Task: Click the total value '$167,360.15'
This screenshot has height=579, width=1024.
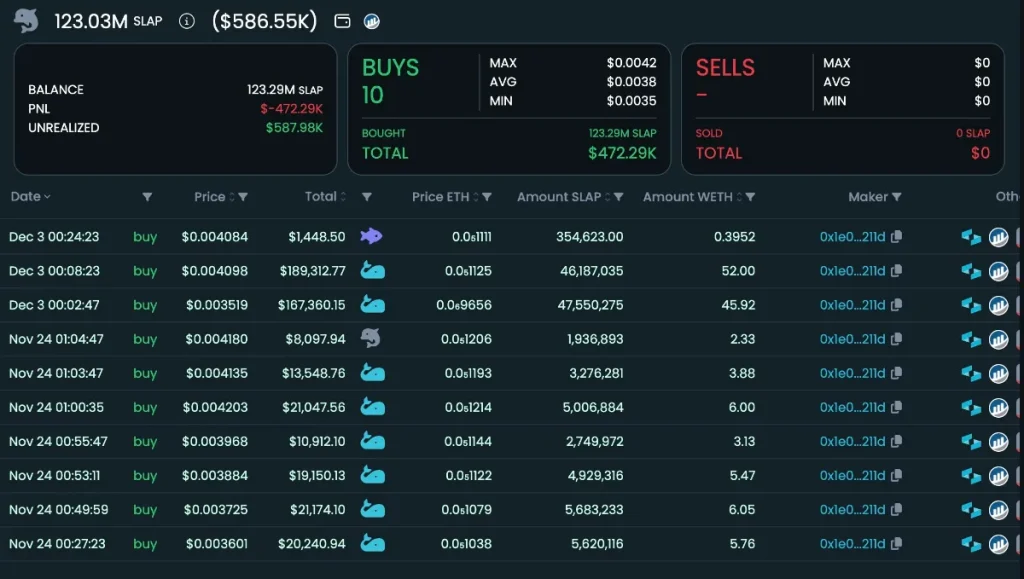Action: click(x=312, y=305)
